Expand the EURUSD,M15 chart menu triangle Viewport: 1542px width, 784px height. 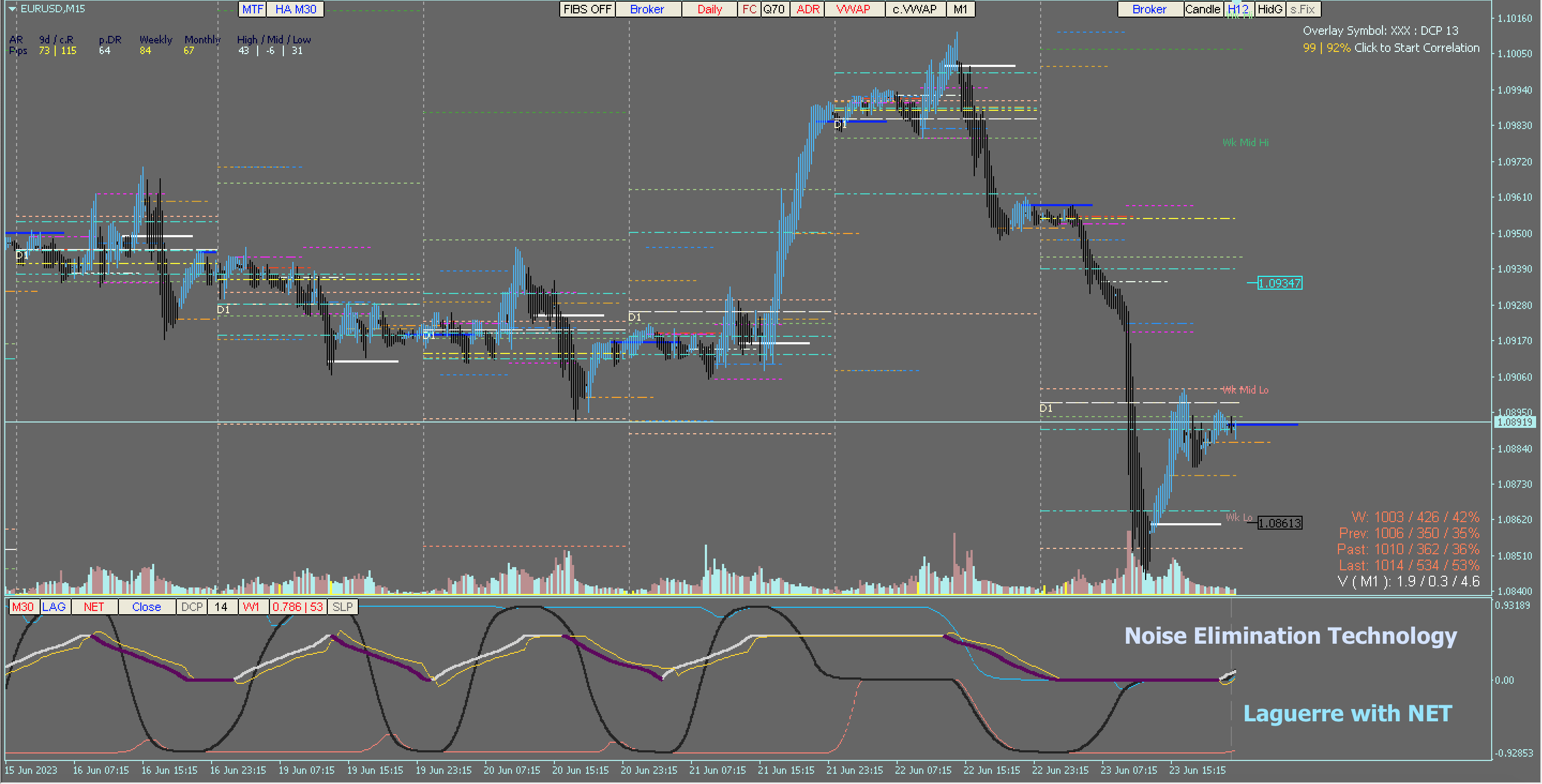pos(12,9)
